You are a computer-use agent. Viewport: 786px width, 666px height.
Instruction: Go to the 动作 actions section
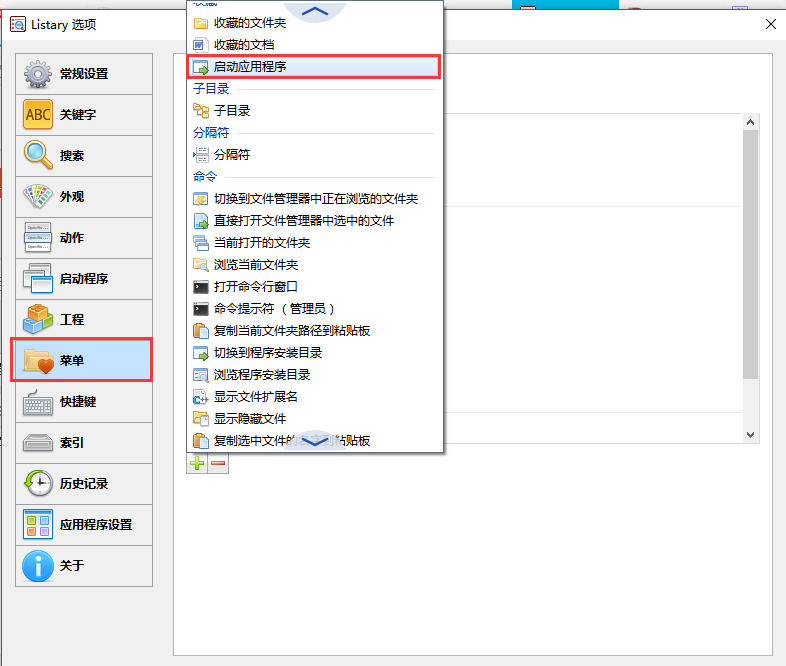pyautogui.click(x=84, y=238)
